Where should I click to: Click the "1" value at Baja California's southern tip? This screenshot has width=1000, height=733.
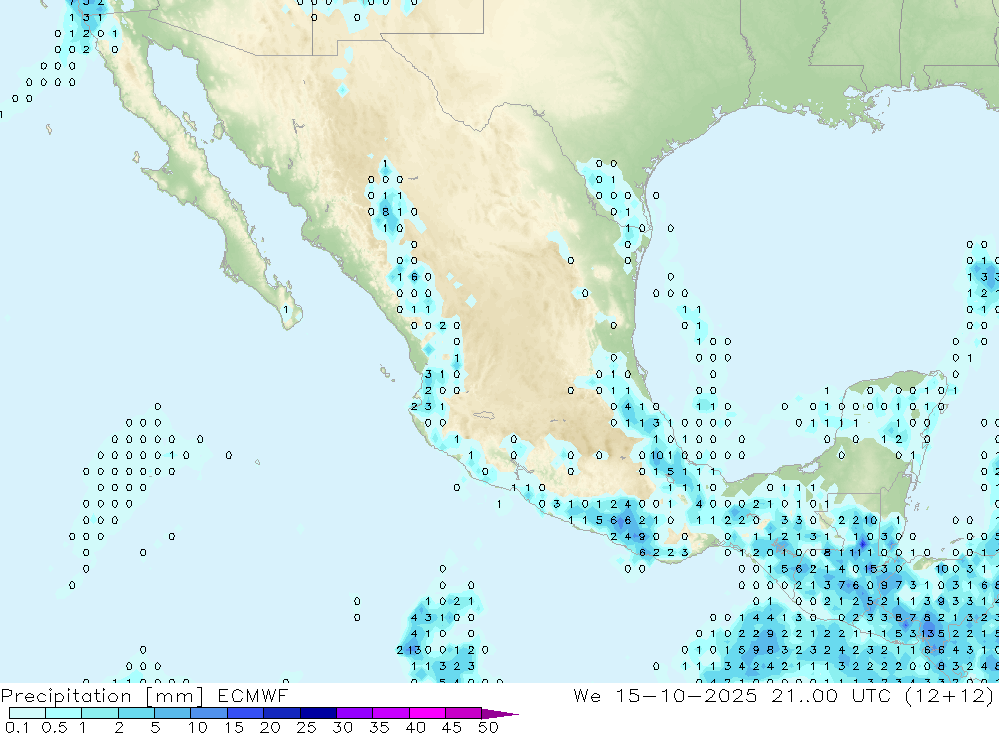point(286,309)
